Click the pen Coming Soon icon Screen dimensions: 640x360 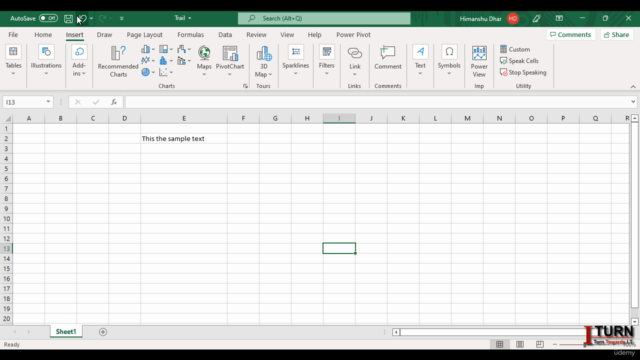[536, 18]
